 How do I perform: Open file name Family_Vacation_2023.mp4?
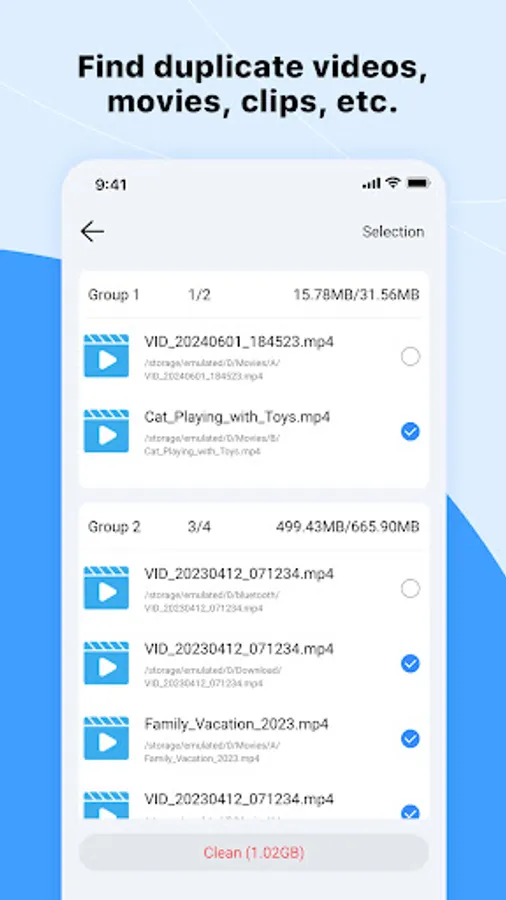236,724
